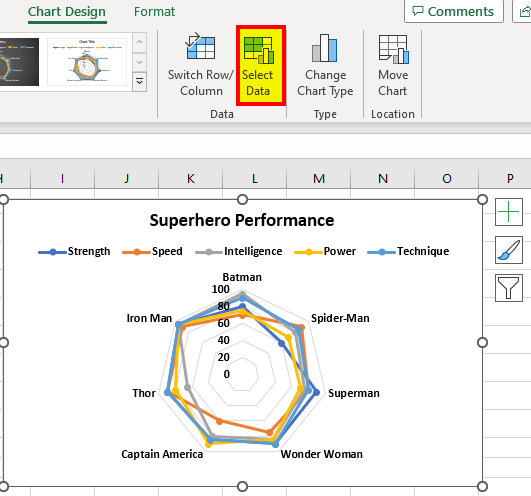The image size is (531, 496).
Task: Click the Superhero Performance chart title
Action: (x=242, y=220)
